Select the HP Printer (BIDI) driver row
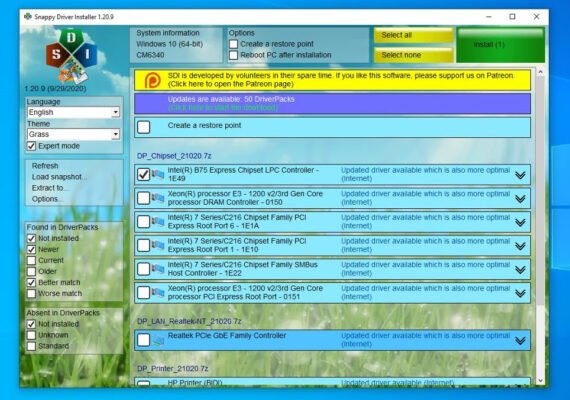This screenshot has height=400, width=570. pyautogui.click(x=332, y=382)
